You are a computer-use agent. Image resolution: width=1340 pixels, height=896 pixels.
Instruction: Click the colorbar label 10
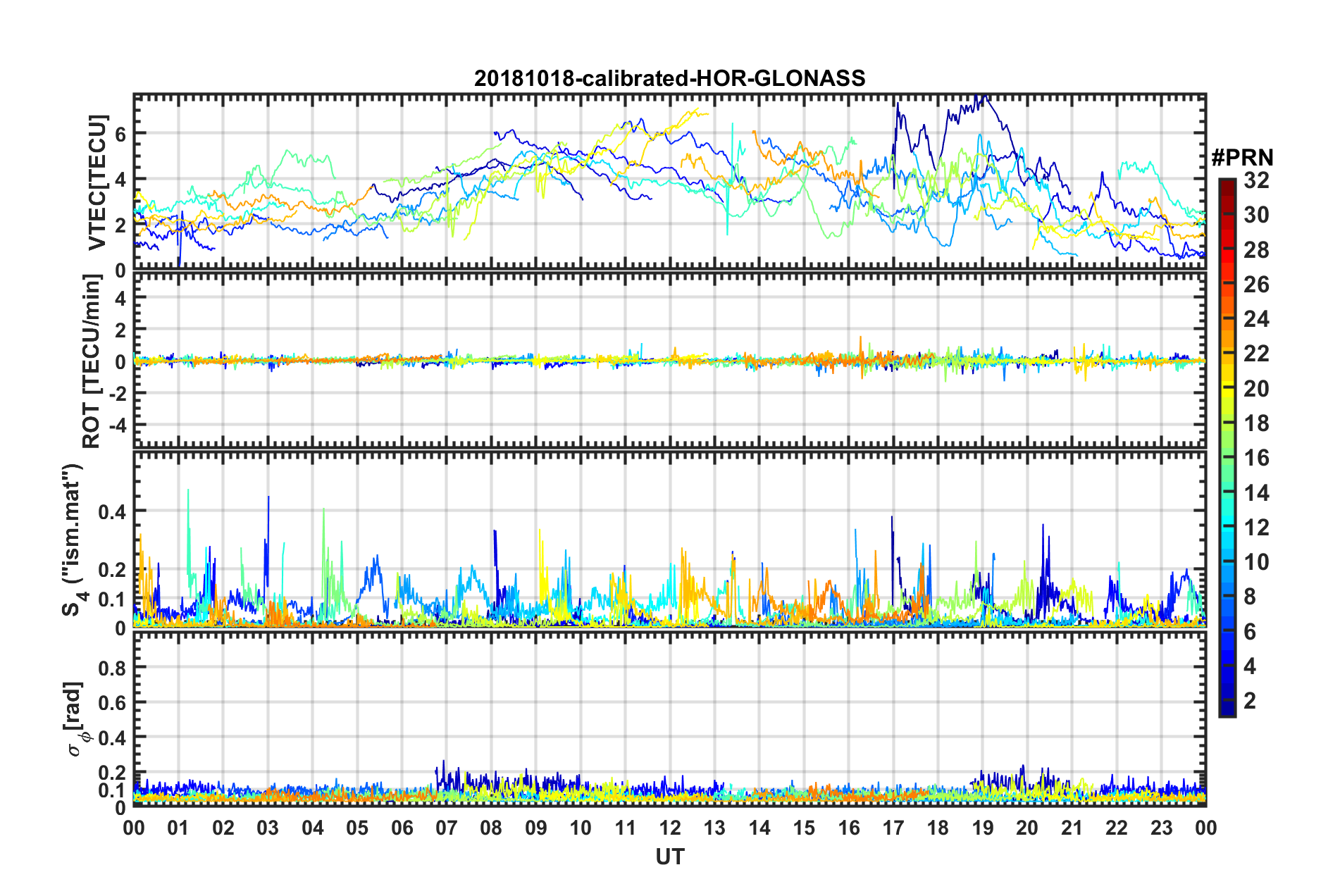coord(1256,562)
